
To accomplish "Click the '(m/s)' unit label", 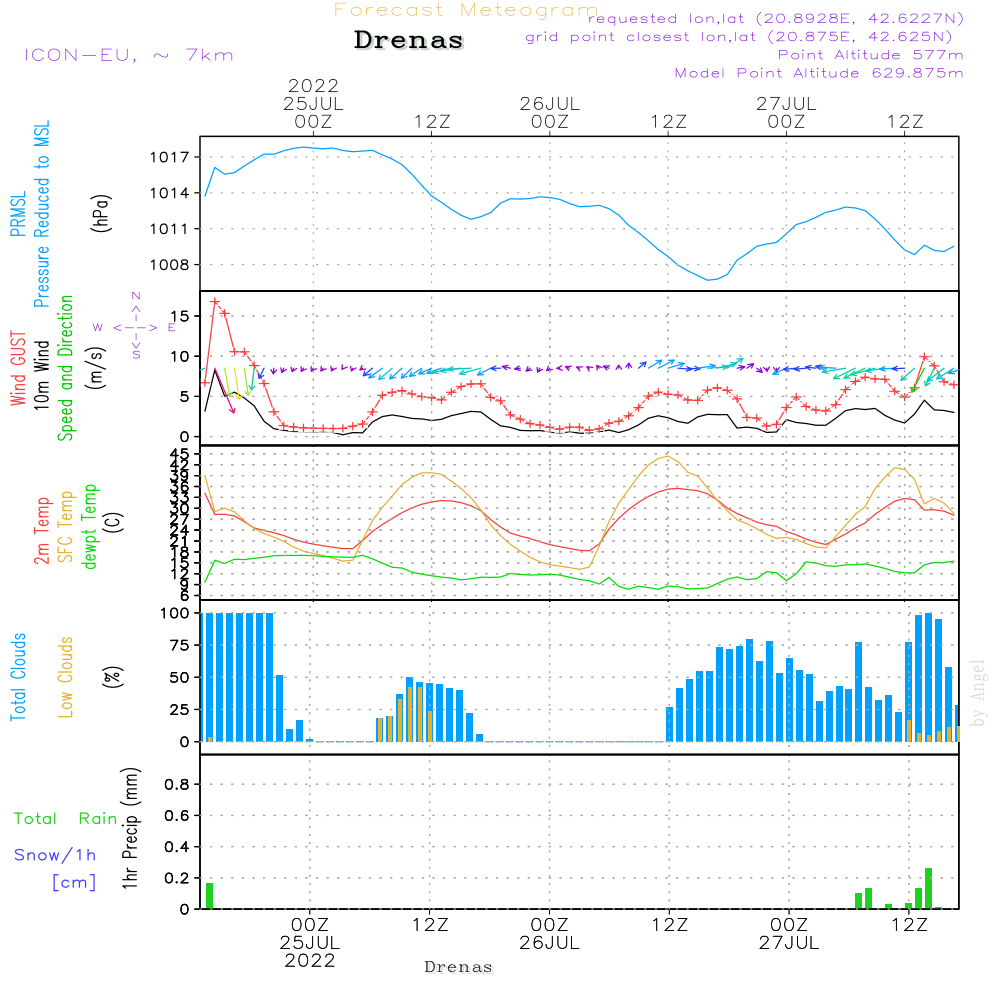I will (96, 368).
